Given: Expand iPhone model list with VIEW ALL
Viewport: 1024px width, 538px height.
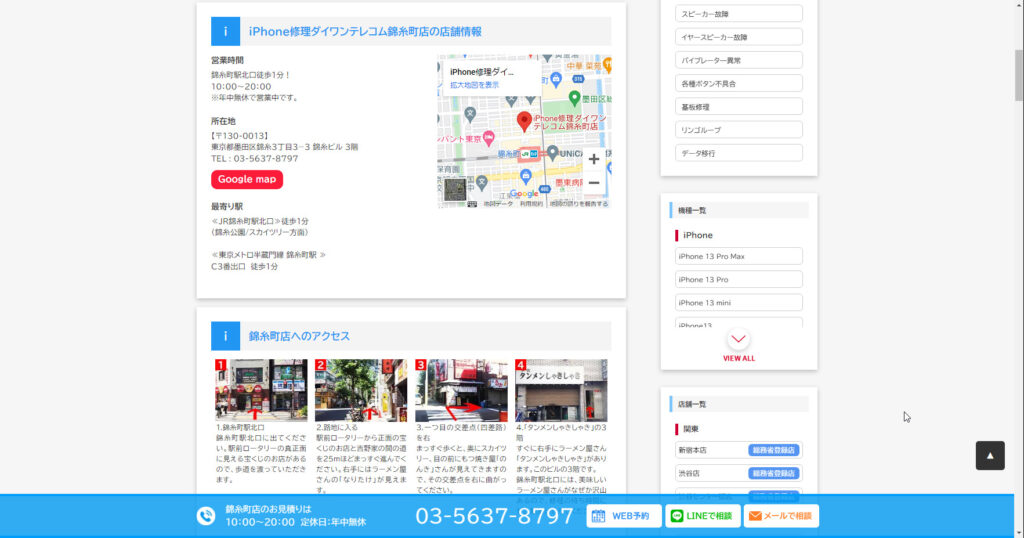Looking at the screenshot, I should [739, 345].
